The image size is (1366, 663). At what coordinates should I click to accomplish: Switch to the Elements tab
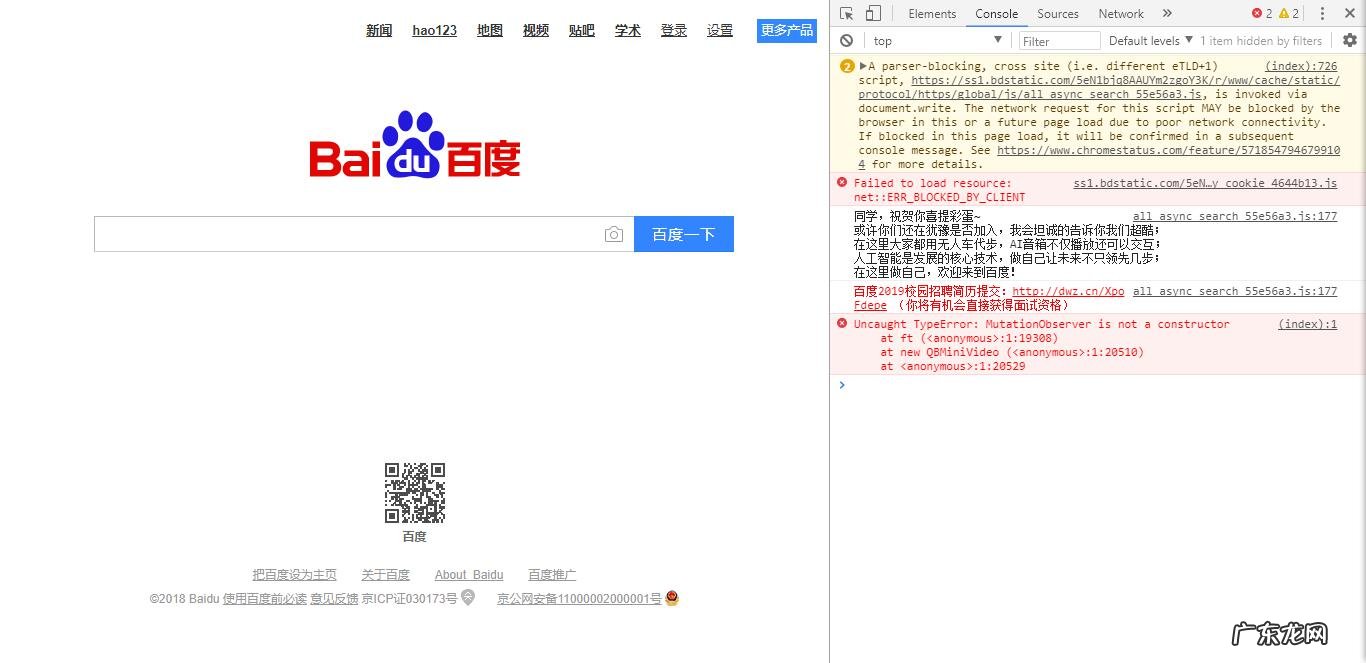[x=932, y=13]
